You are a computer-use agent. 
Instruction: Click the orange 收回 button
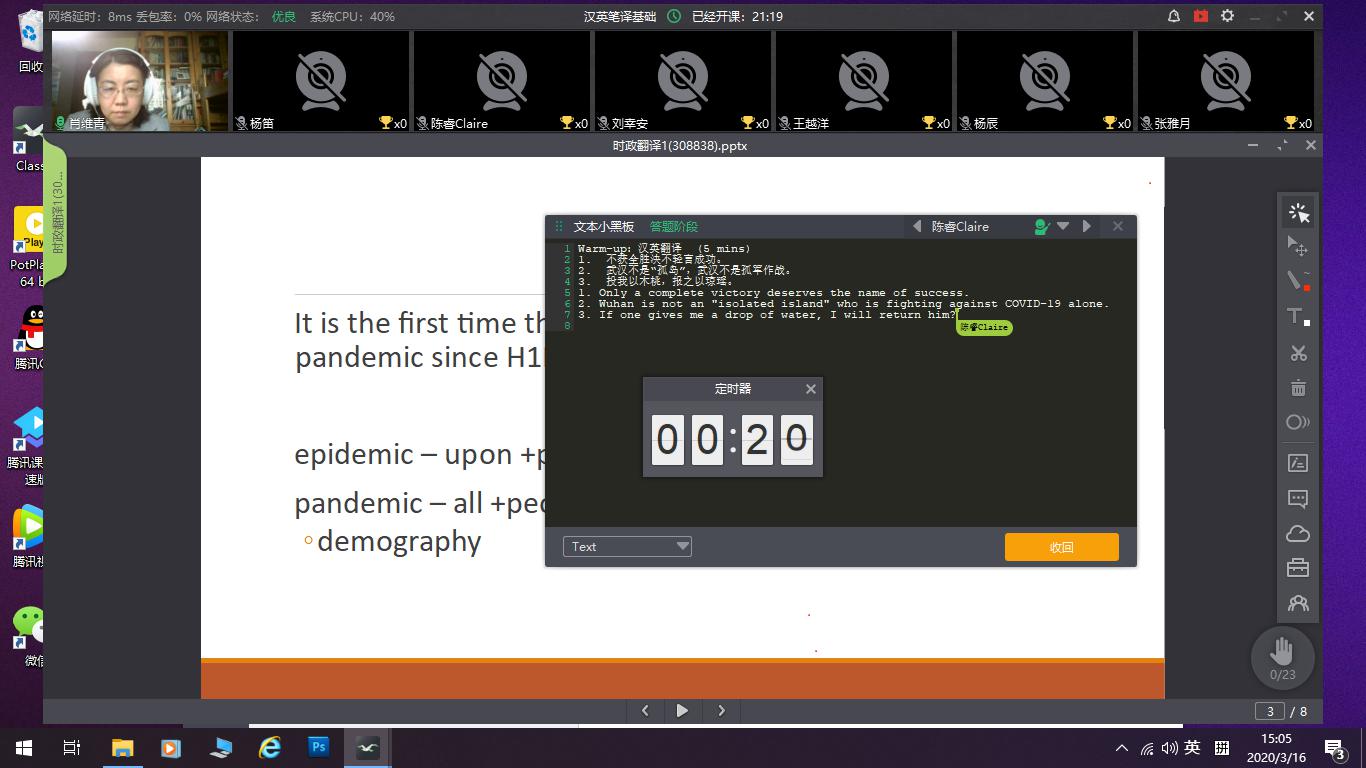pos(1061,547)
